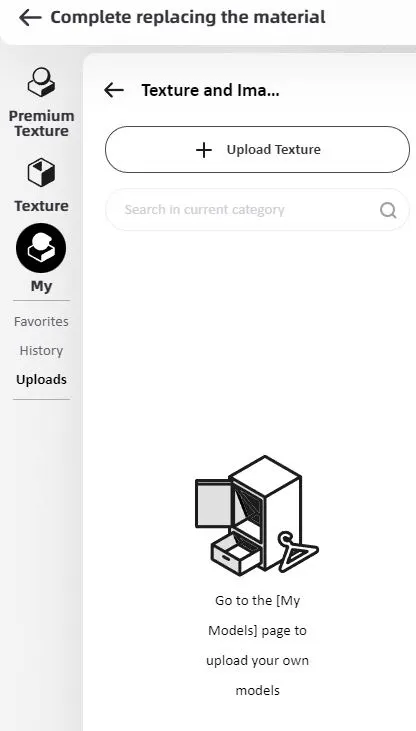The width and height of the screenshot is (416, 731).
Task: Click the Complete replacing the material title
Action: pos(188,17)
